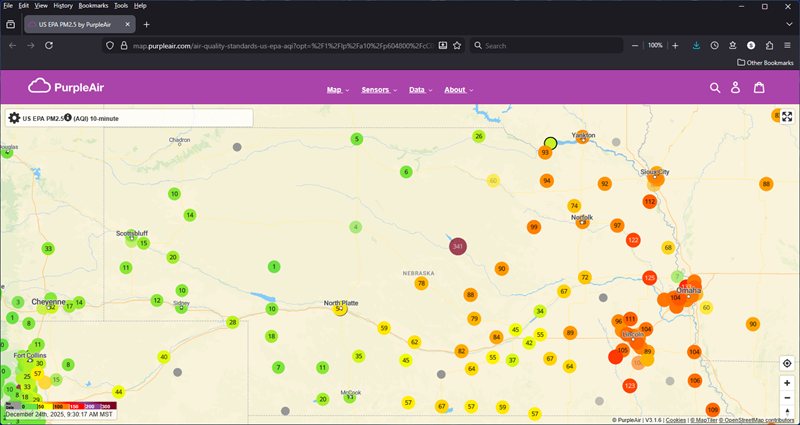Expand the About navigation dropdown
This screenshot has width=800, height=425.
458,90
